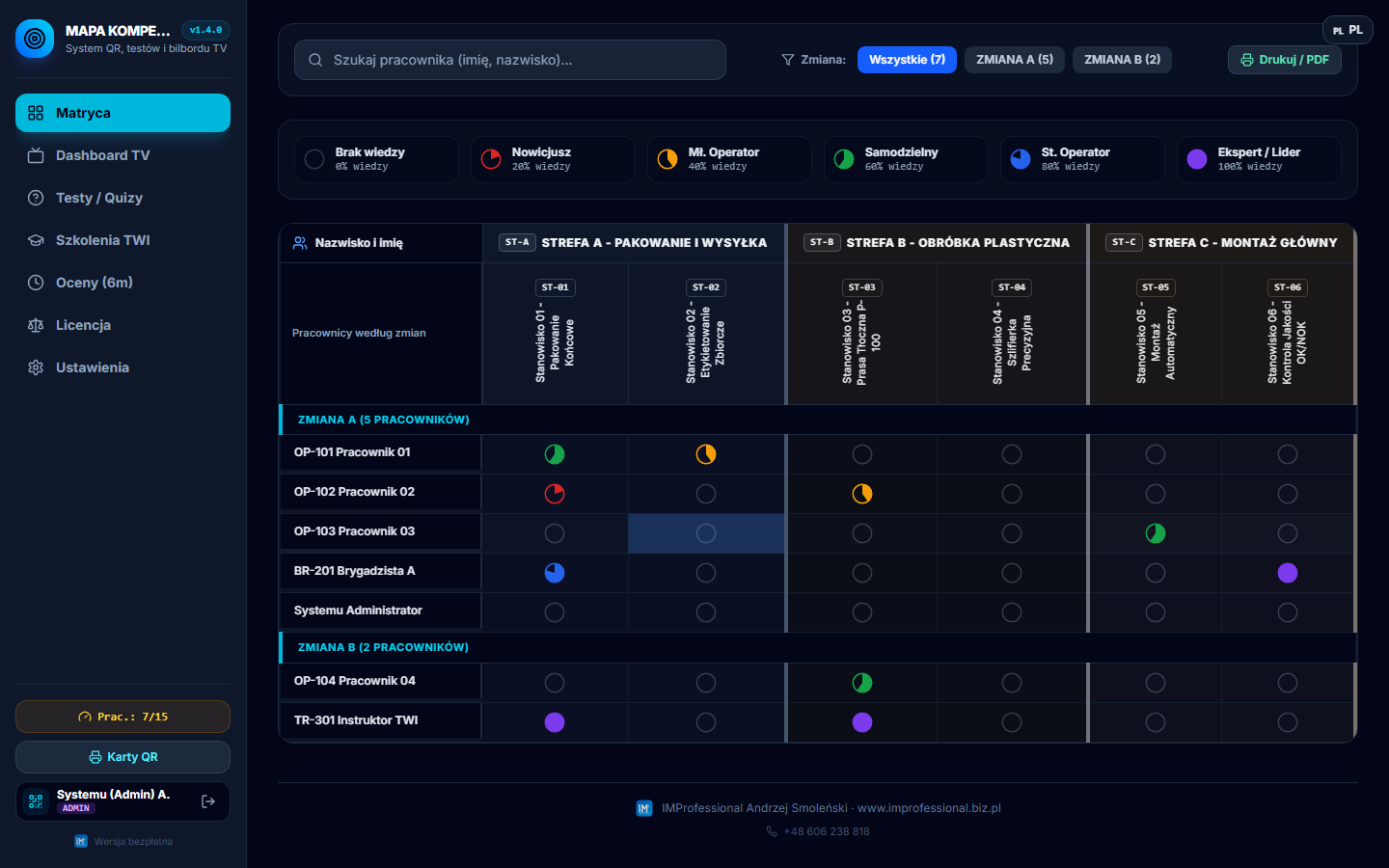
Task: Open Ustawienia gear in sidebar
Action: coord(36,367)
